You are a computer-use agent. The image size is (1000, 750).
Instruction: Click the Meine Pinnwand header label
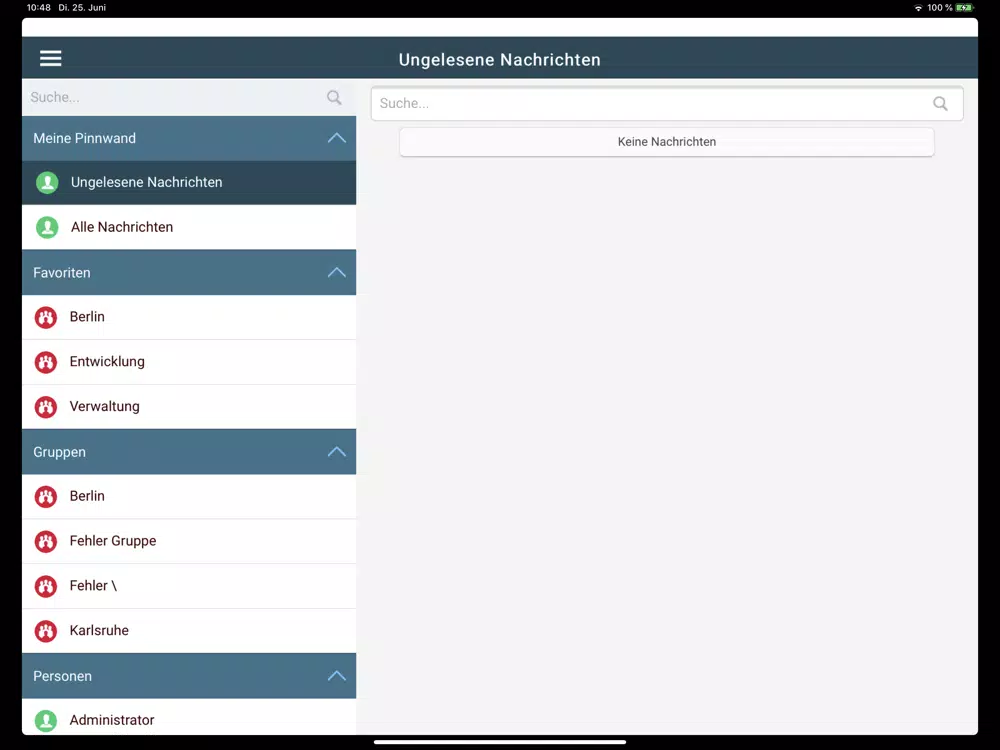coord(84,138)
